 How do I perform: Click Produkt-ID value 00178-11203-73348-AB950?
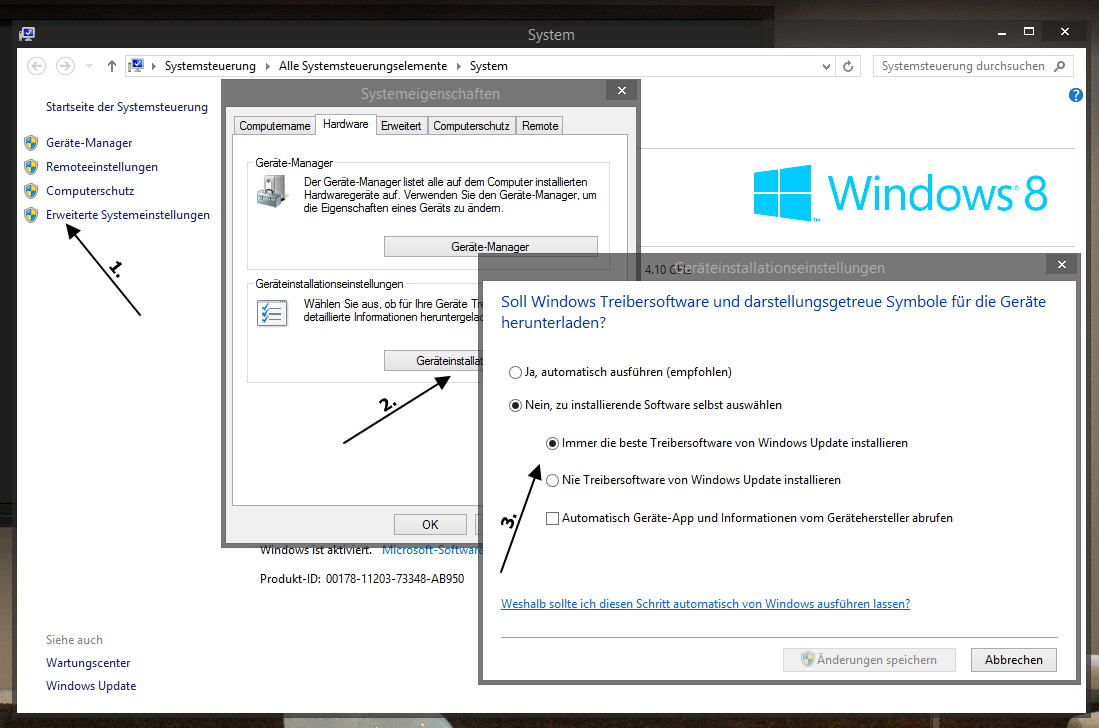point(395,579)
